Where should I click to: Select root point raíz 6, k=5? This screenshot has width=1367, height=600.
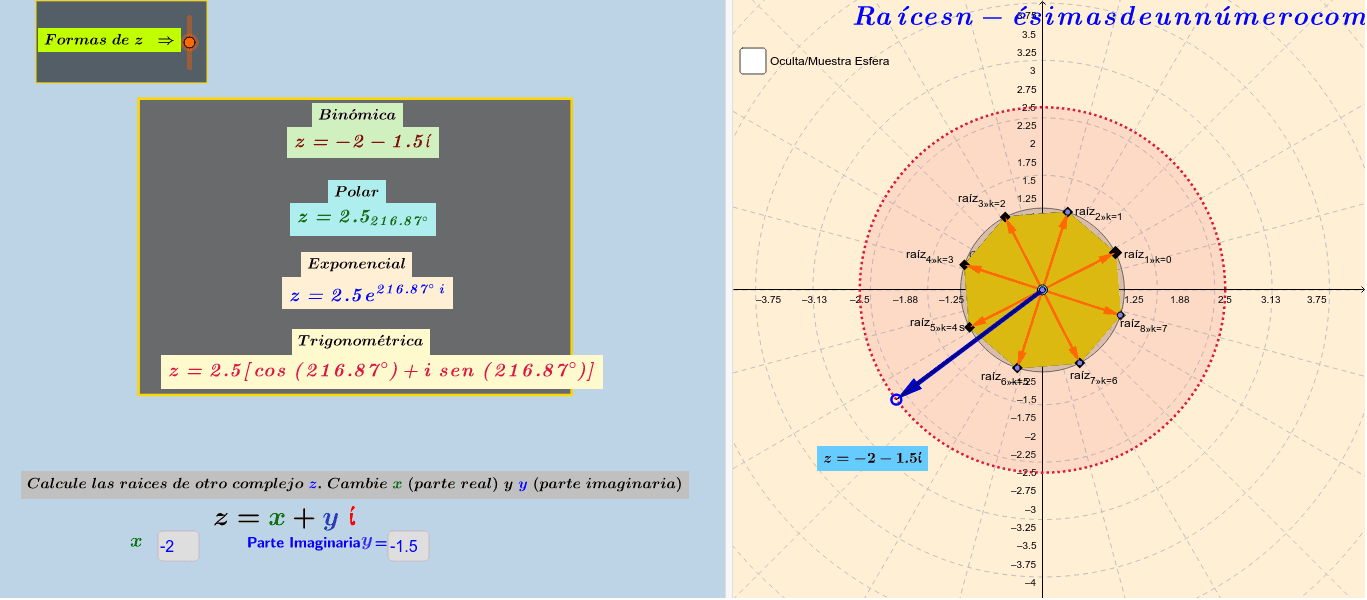click(x=1017, y=368)
